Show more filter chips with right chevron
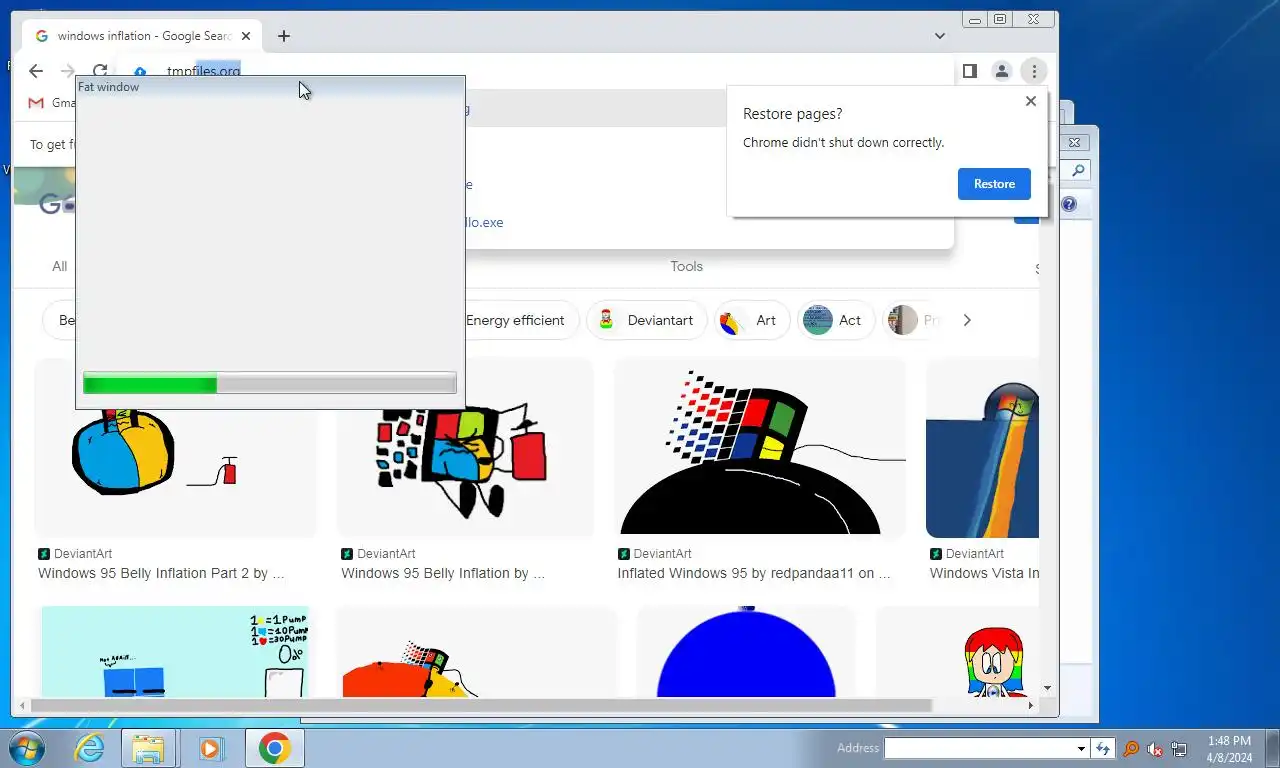1280x768 pixels. (966, 320)
